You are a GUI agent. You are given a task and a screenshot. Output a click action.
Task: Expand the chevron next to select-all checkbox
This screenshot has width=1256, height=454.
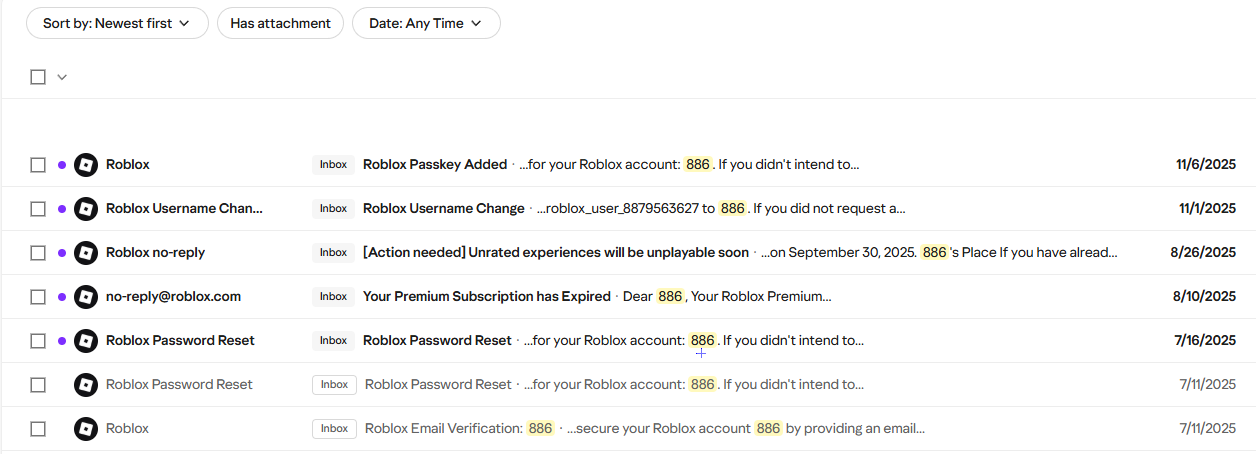(62, 77)
